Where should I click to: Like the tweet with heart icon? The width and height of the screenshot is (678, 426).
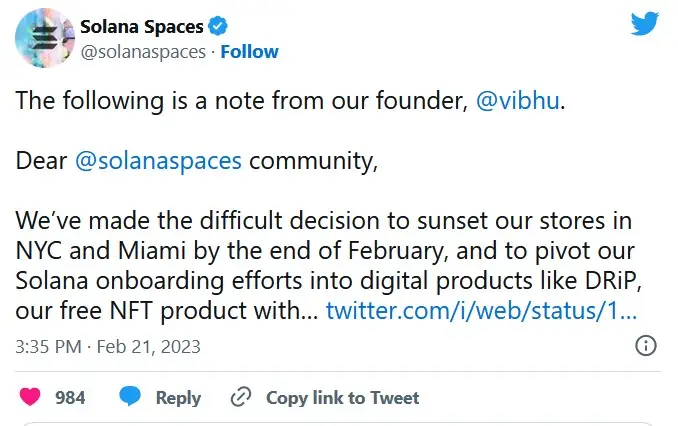click(30, 397)
